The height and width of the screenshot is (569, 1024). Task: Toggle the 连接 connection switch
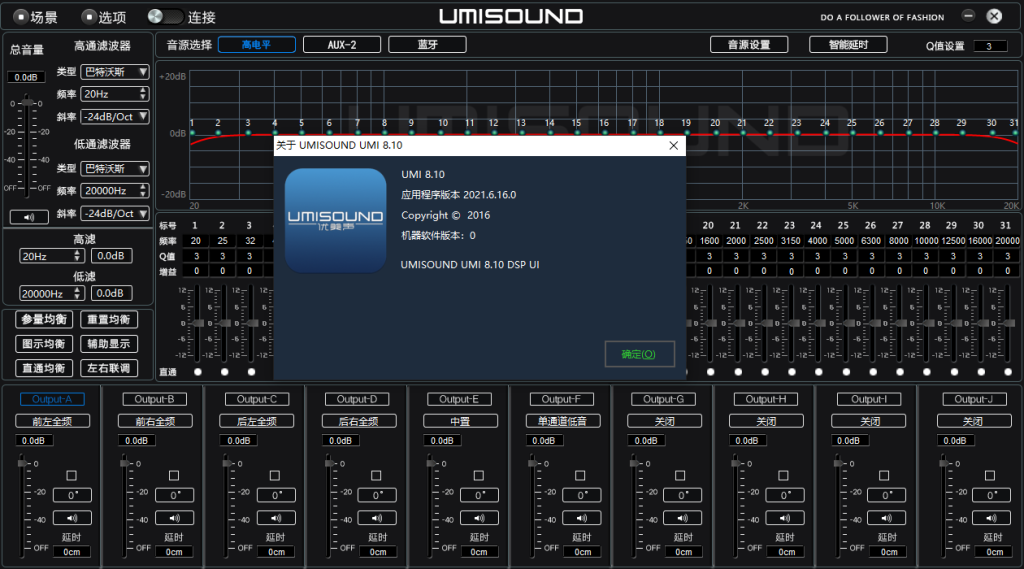click(x=165, y=16)
